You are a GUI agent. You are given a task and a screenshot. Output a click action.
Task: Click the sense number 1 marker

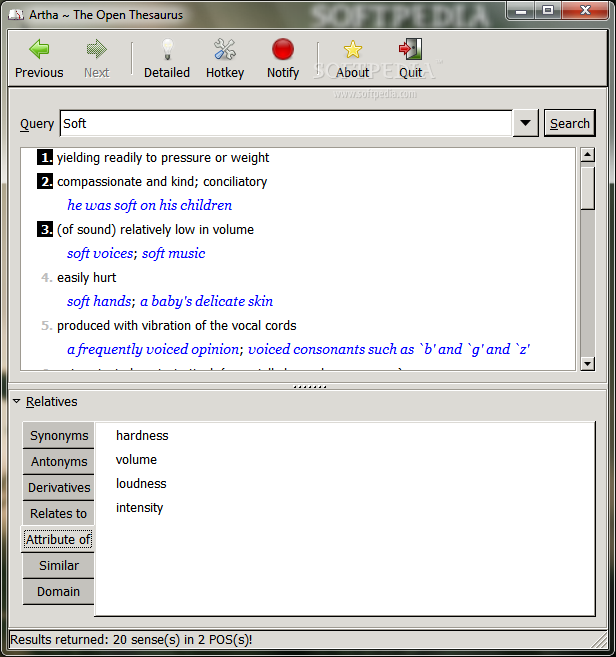coord(45,158)
